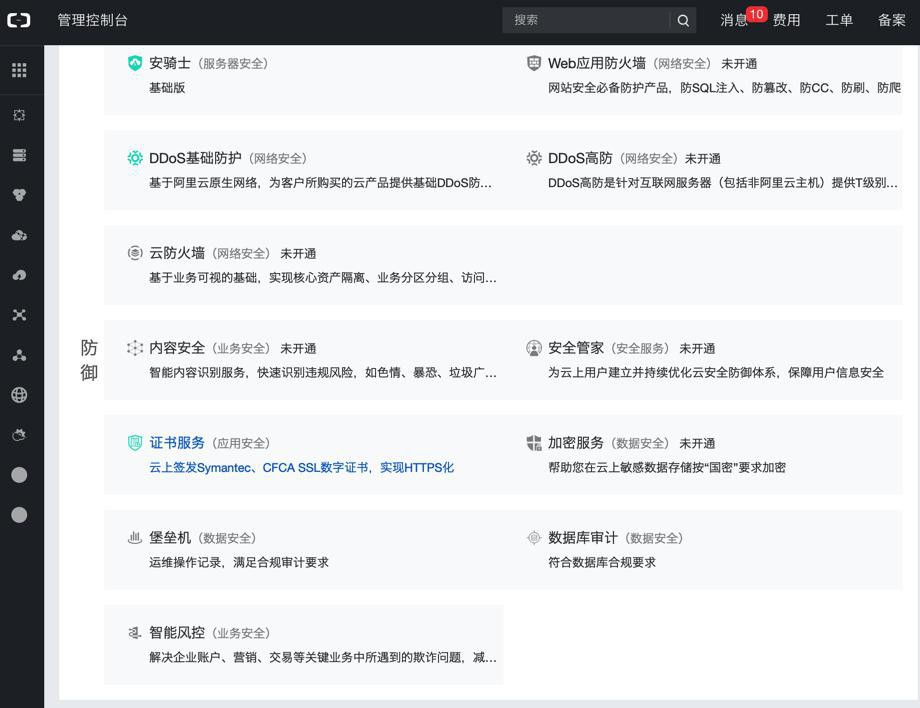Click the 内容安全 dotted icon
The image size is (920, 708).
[x=135, y=348]
